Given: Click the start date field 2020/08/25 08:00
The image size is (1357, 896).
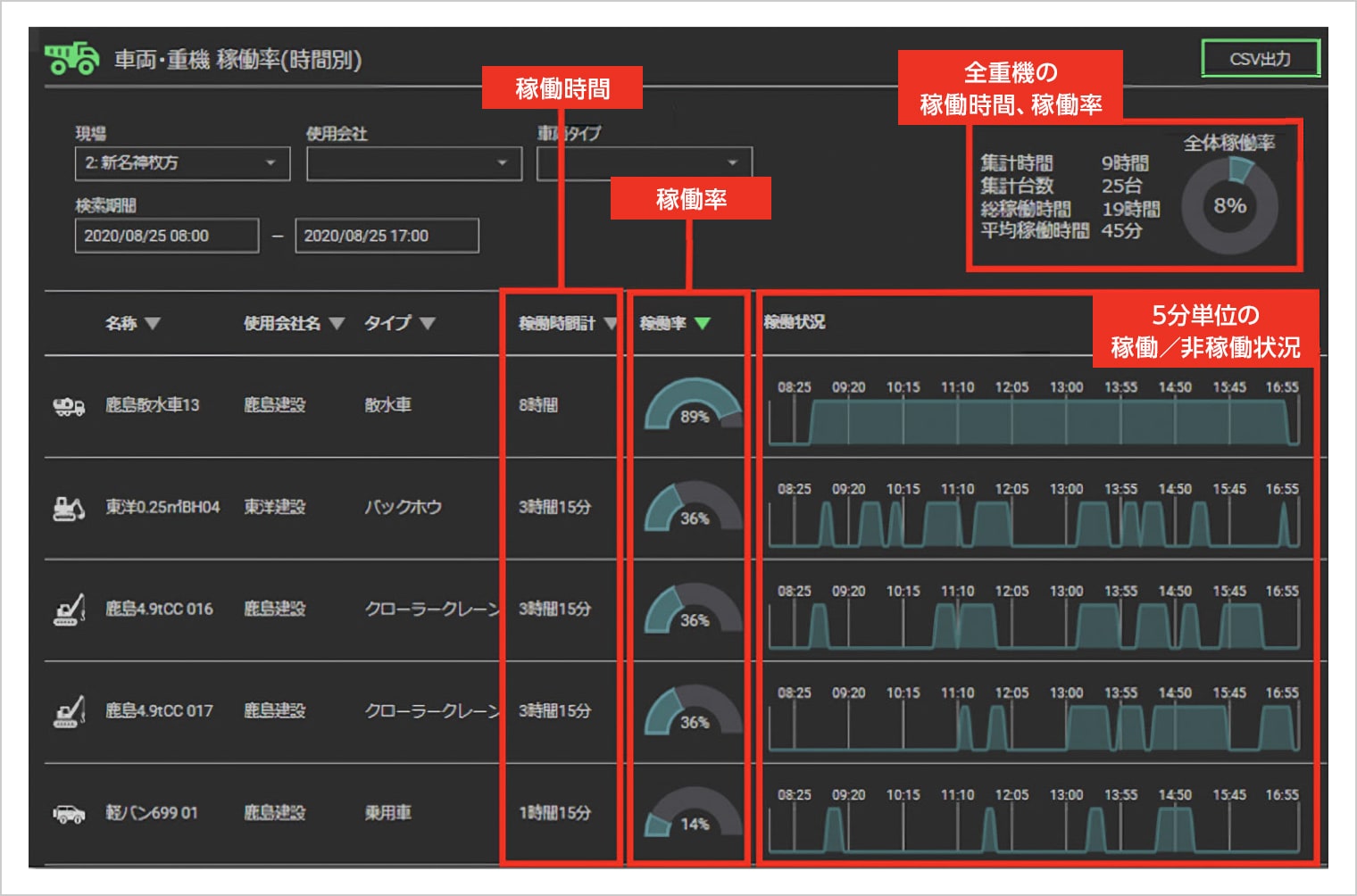Looking at the screenshot, I should pyautogui.click(x=167, y=236).
